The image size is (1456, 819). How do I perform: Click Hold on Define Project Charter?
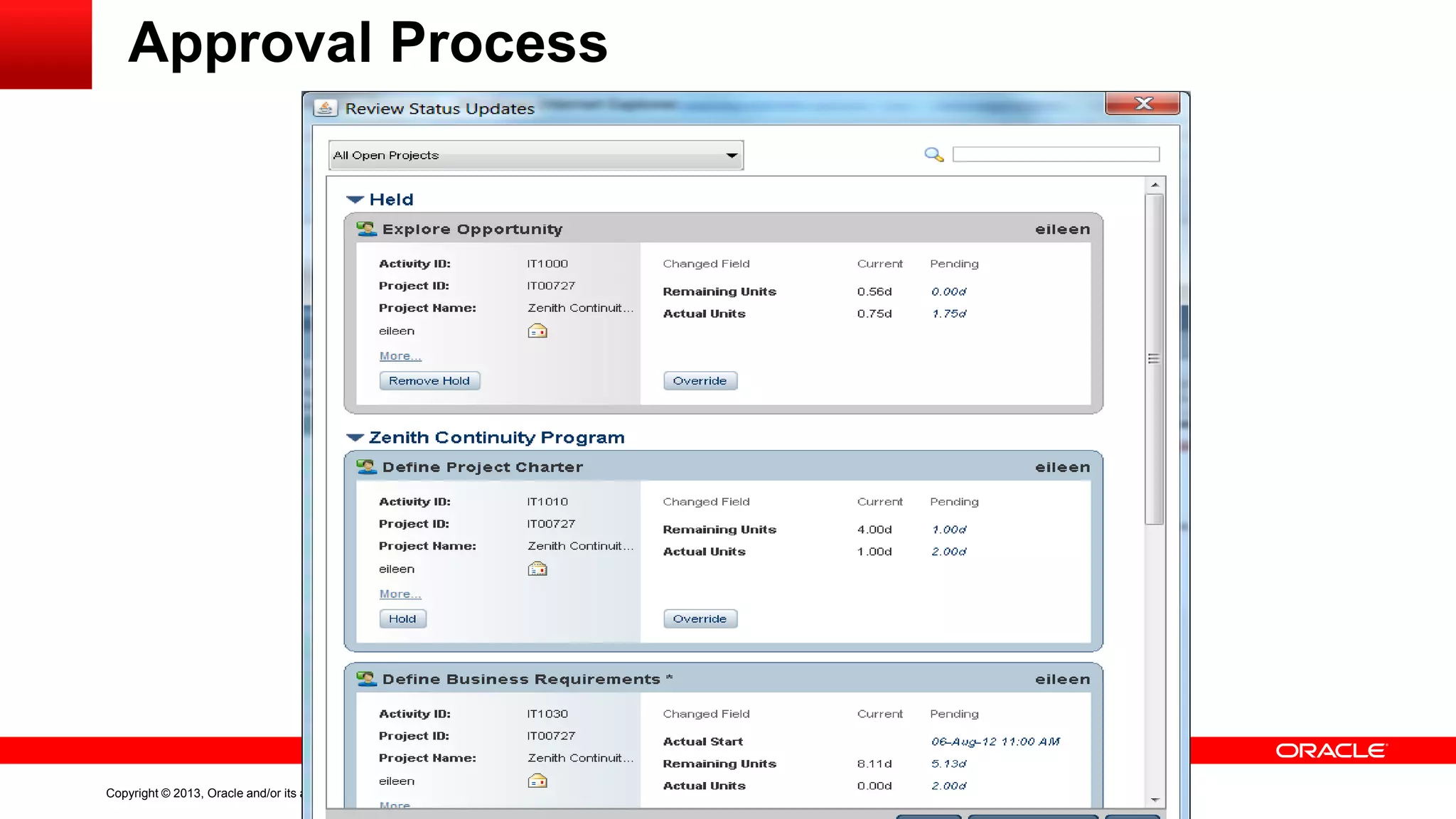pyautogui.click(x=402, y=619)
